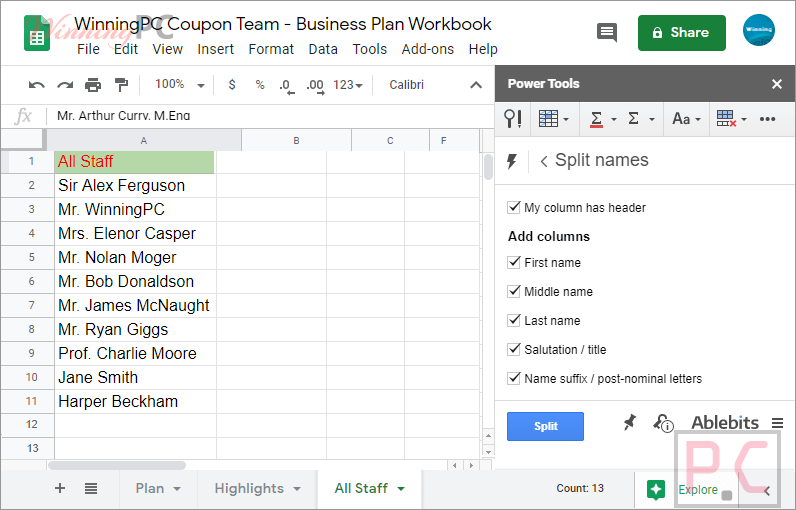Select column A header
Viewport: 796px width, 510px height.
tap(144, 141)
